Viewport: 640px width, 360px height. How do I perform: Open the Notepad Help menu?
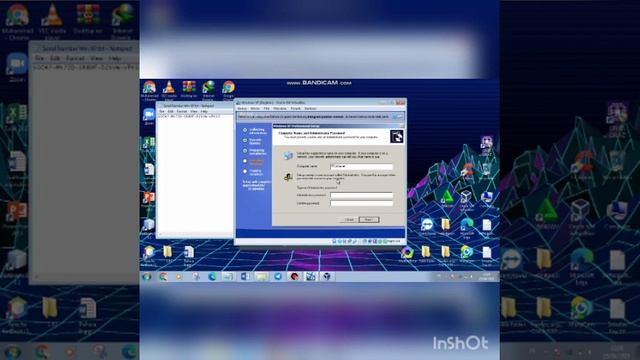[x=204, y=111]
